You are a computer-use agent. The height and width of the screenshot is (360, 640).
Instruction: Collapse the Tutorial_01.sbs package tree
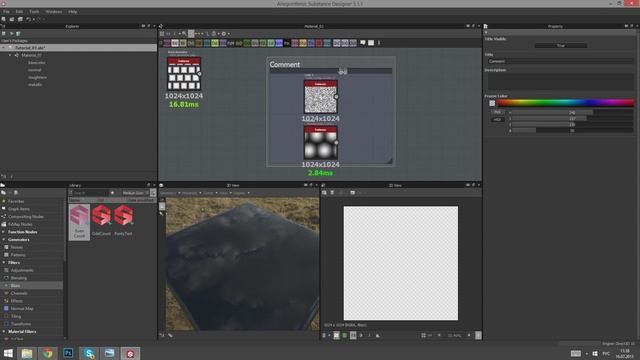(x=4, y=48)
